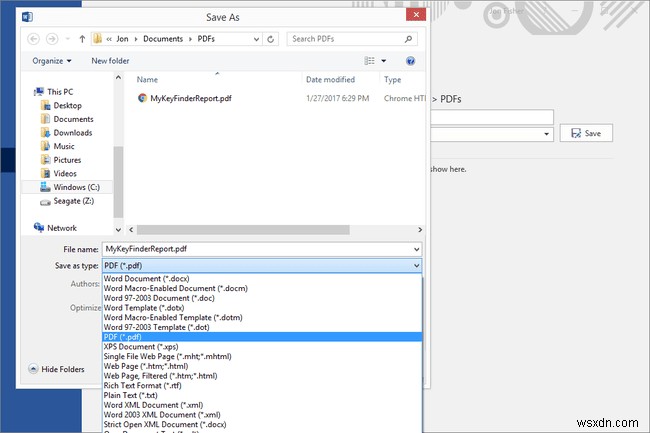Click the horizontal scrollbar in file list
Viewport: 650px width, 433px height.
pyautogui.click(x=243, y=230)
